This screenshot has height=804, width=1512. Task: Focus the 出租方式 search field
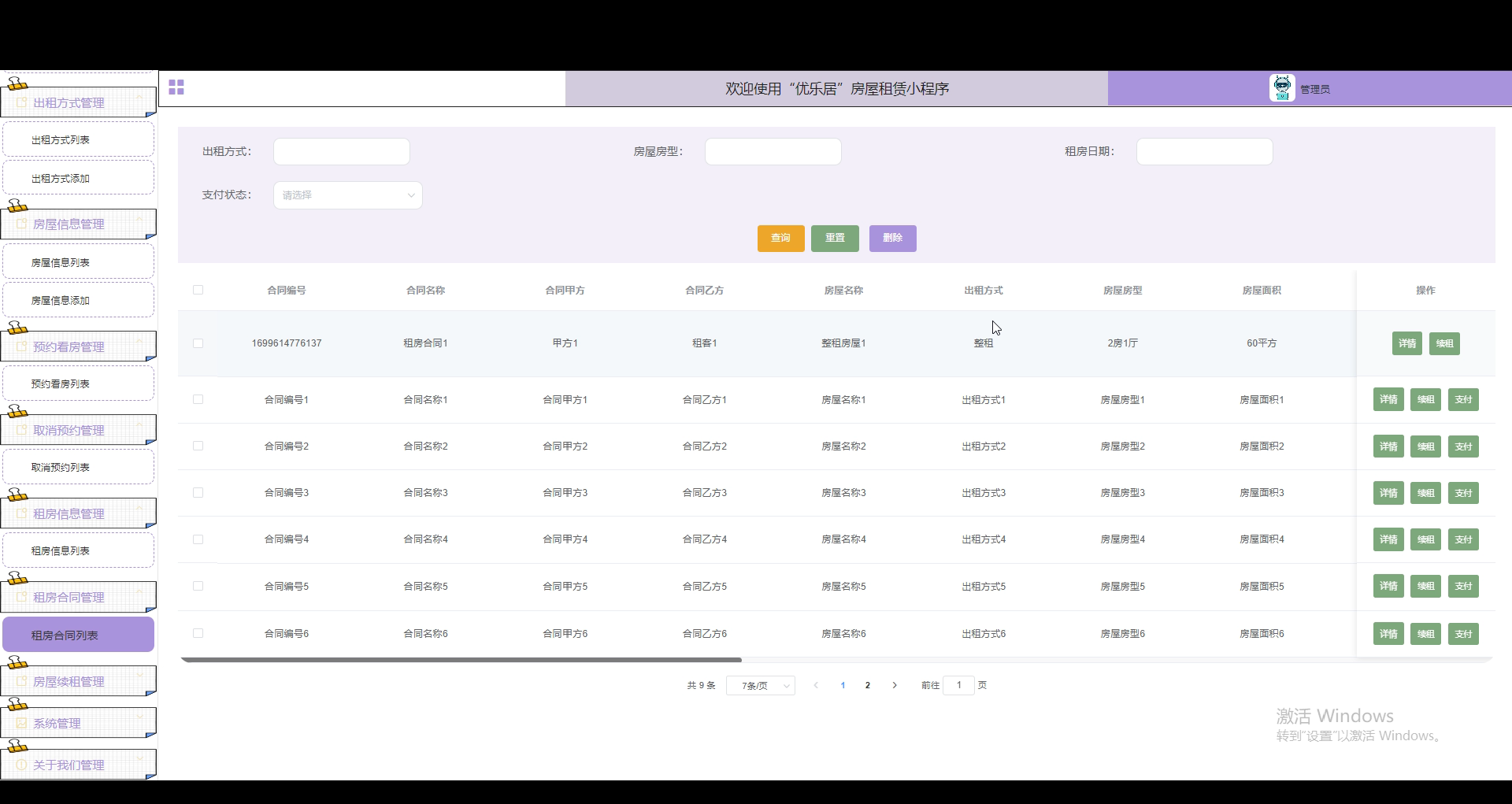pyautogui.click(x=342, y=151)
